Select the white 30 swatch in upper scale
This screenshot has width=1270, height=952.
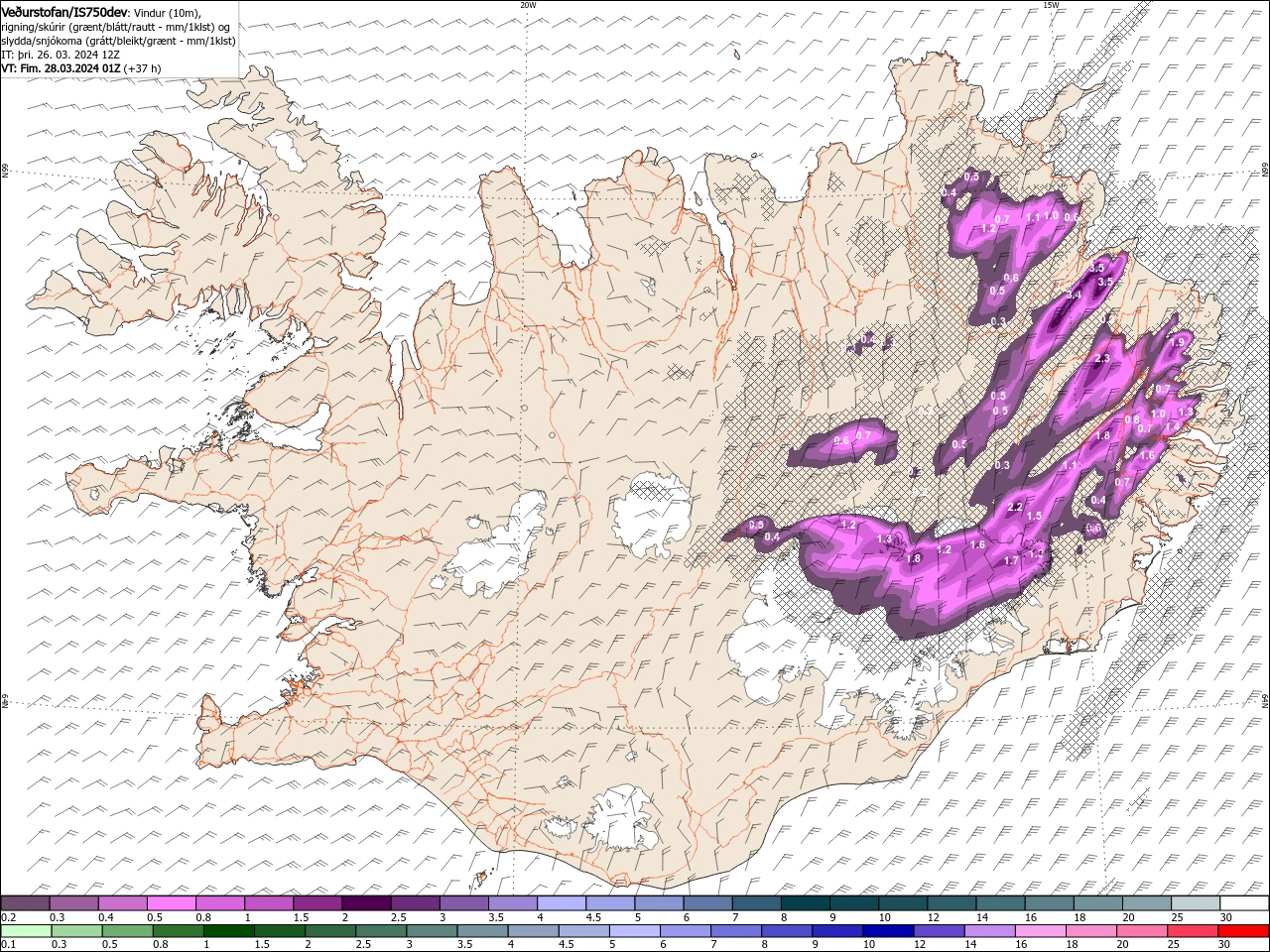click(x=1243, y=902)
